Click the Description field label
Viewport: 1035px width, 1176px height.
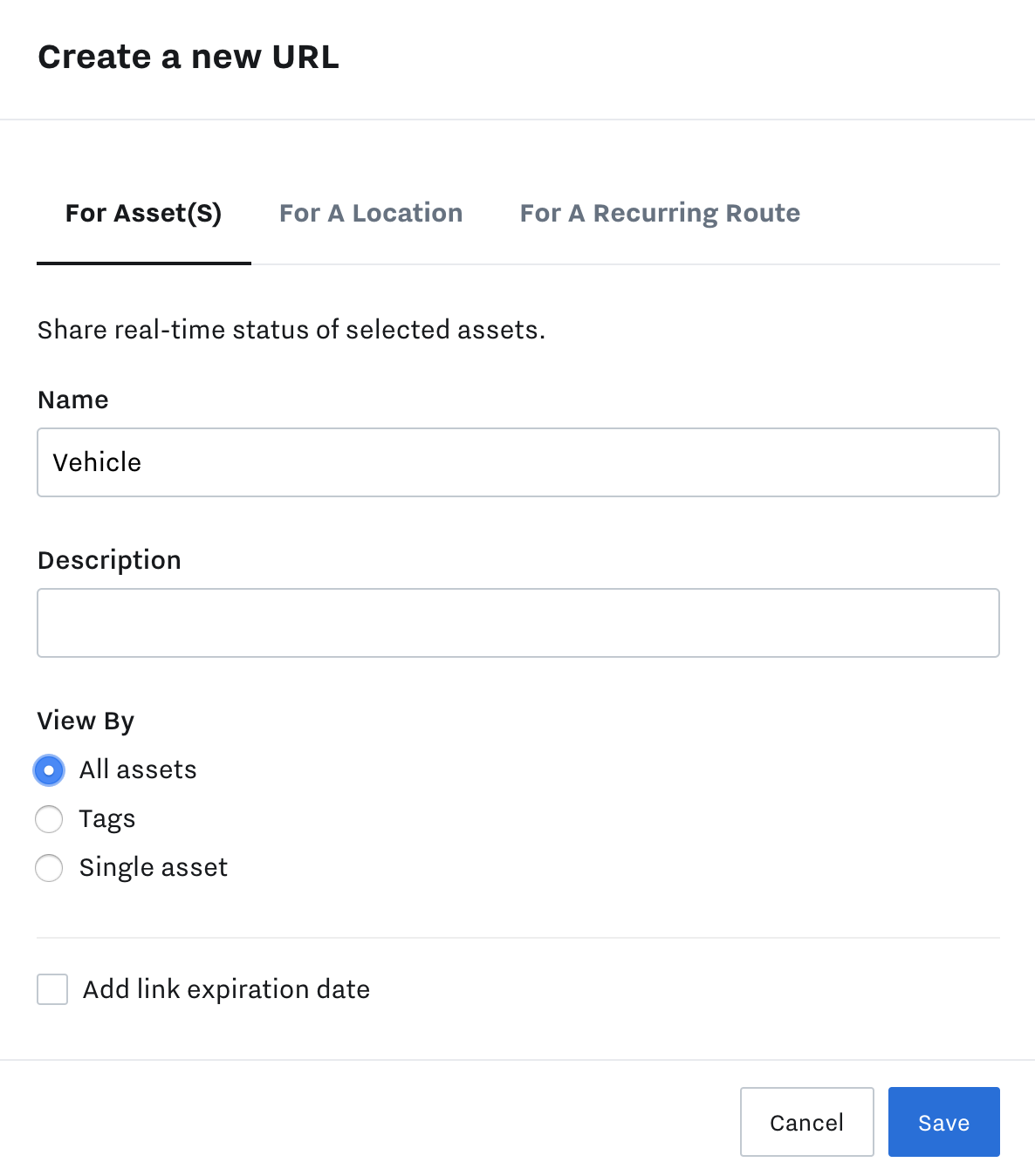109,560
